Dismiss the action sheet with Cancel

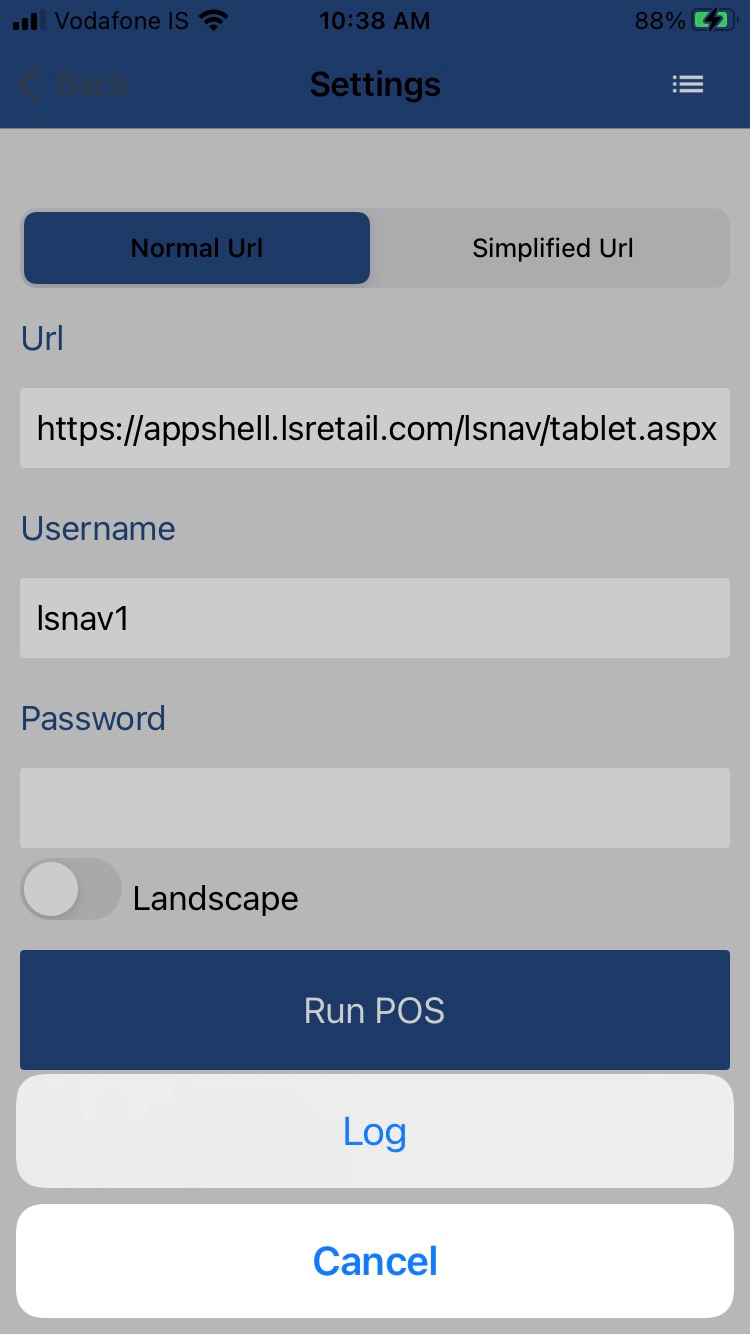(375, 1261)
